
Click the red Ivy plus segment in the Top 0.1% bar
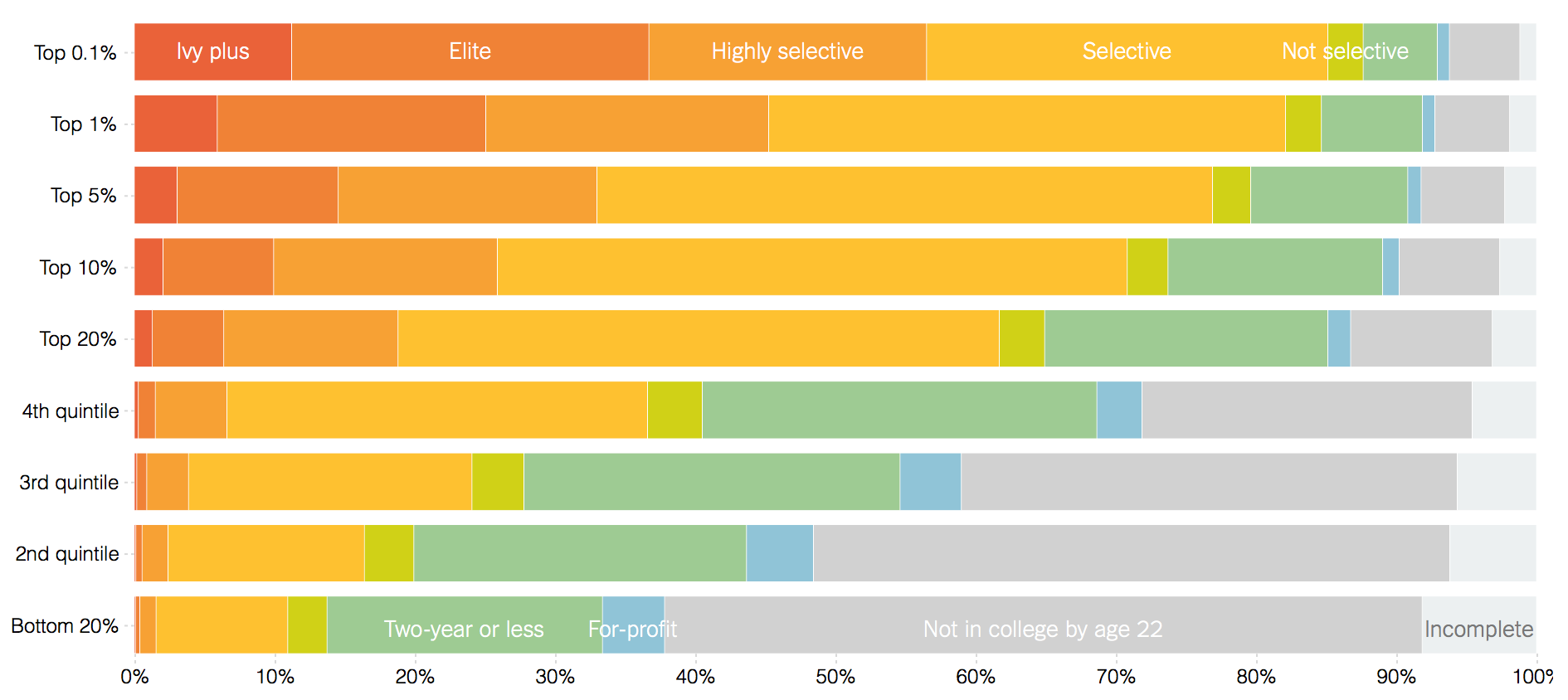[x=212, y=51]
